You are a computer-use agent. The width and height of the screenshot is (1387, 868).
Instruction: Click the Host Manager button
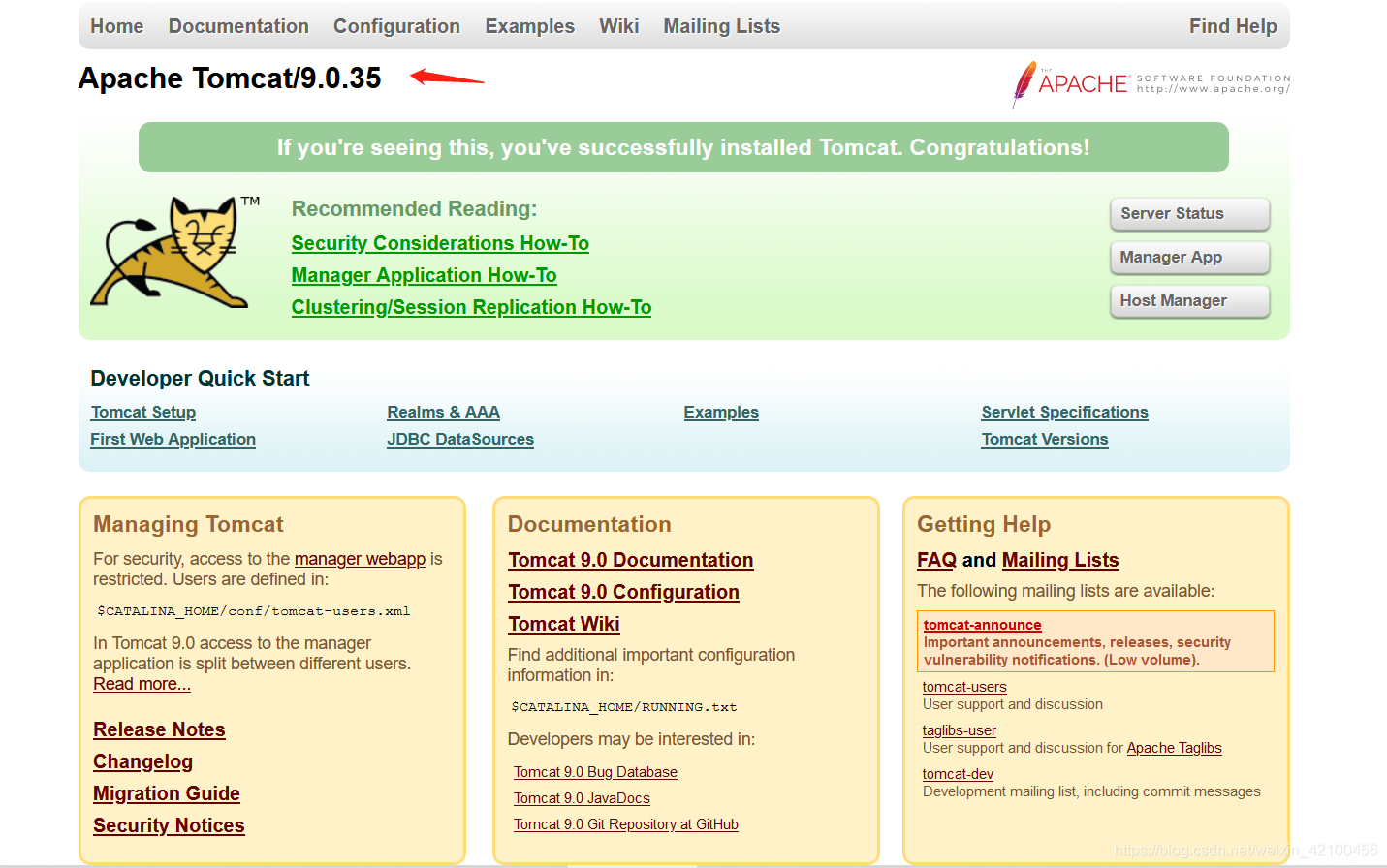(1189, 301)
